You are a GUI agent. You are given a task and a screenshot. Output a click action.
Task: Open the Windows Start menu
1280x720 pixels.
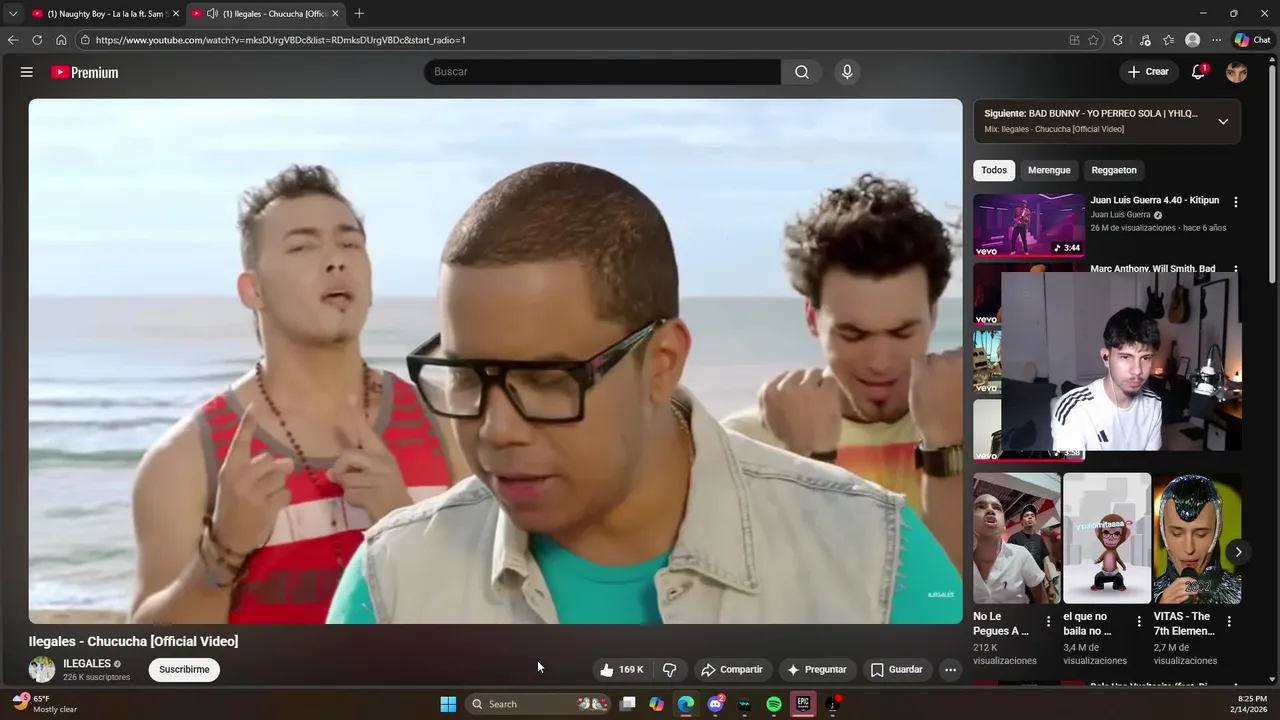[448, 704]
